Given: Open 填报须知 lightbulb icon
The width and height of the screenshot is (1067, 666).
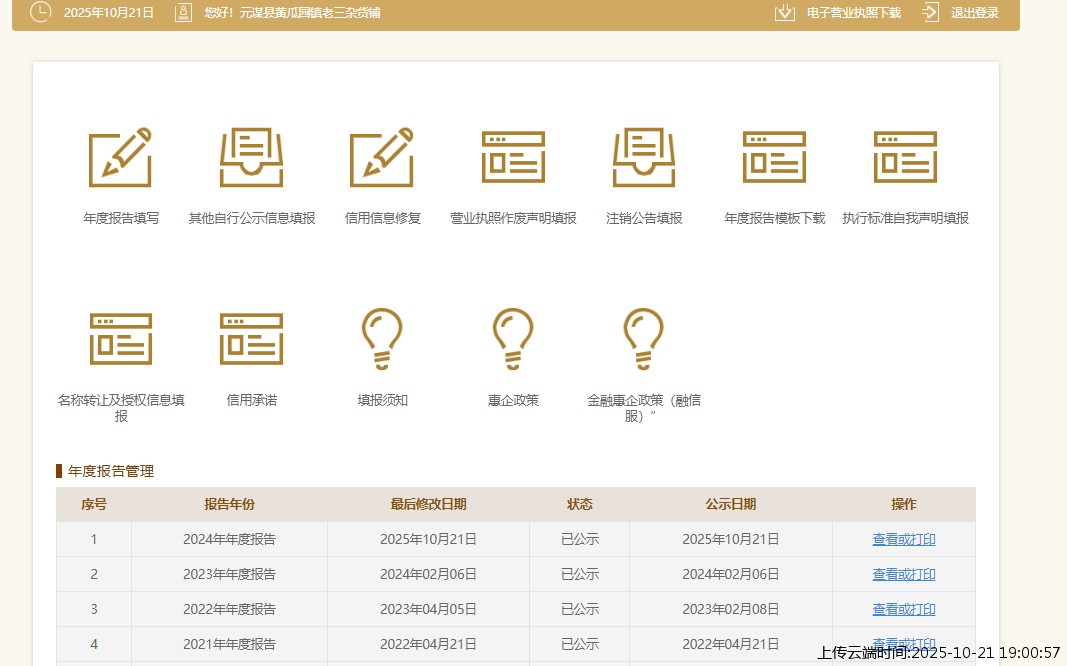Looking at the screenshot, I should tap(382, 338).
